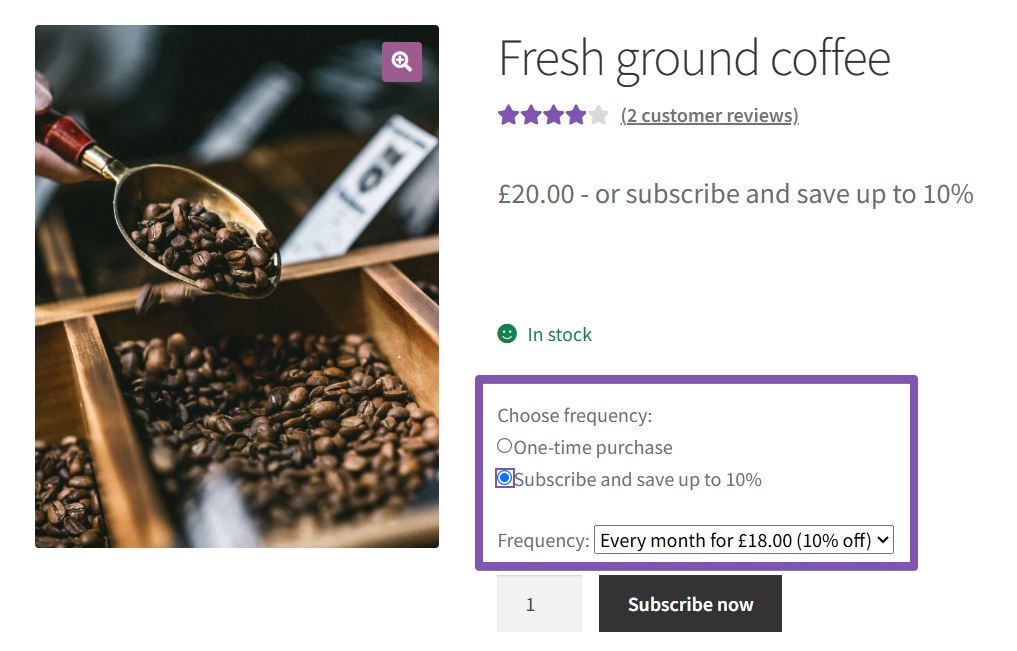The image size is (1017, 651).
Task: Expand the Every month for £18.00 selector
Action: click(744, 539)
